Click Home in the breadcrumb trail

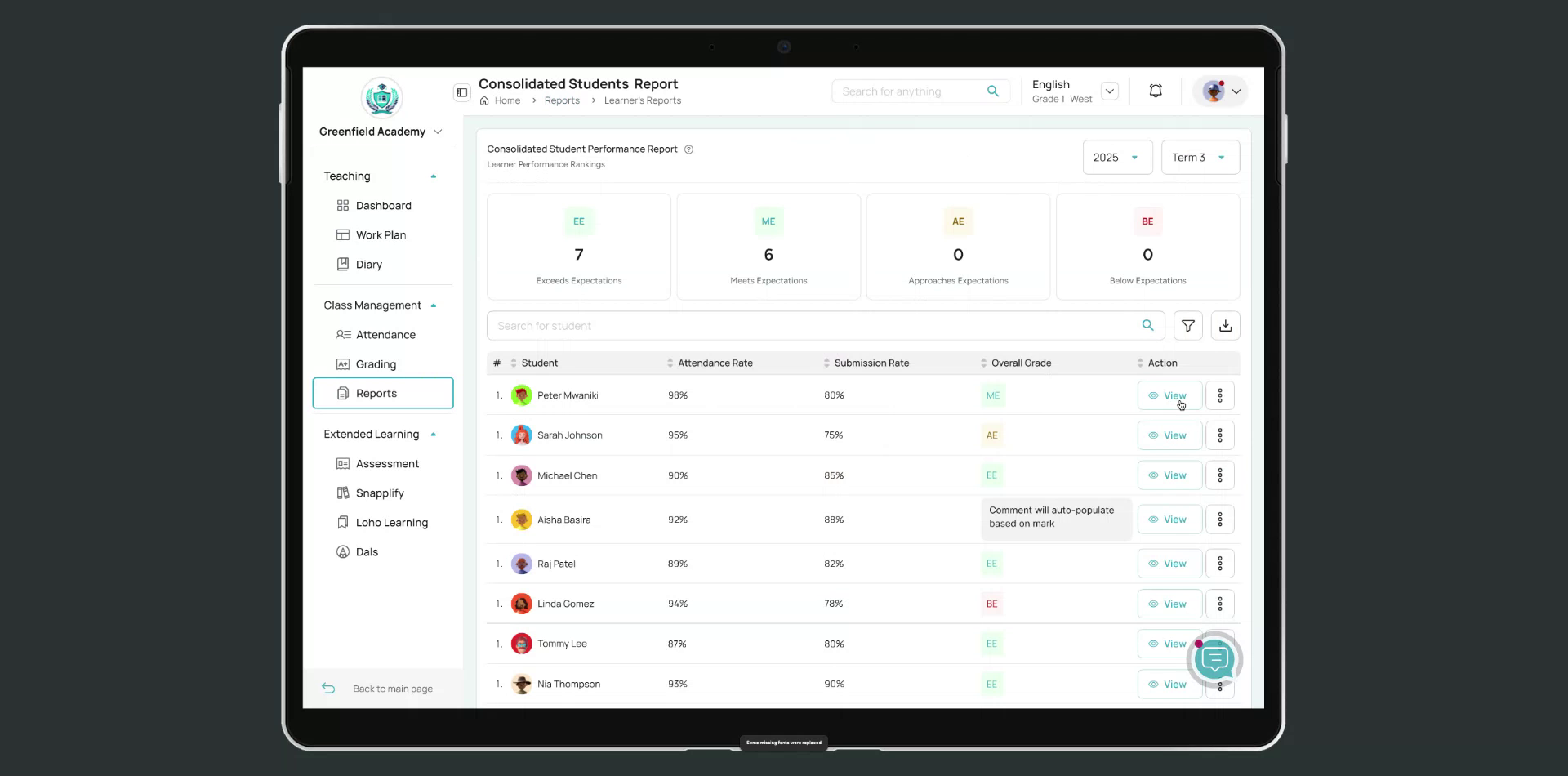click(507, 100)
